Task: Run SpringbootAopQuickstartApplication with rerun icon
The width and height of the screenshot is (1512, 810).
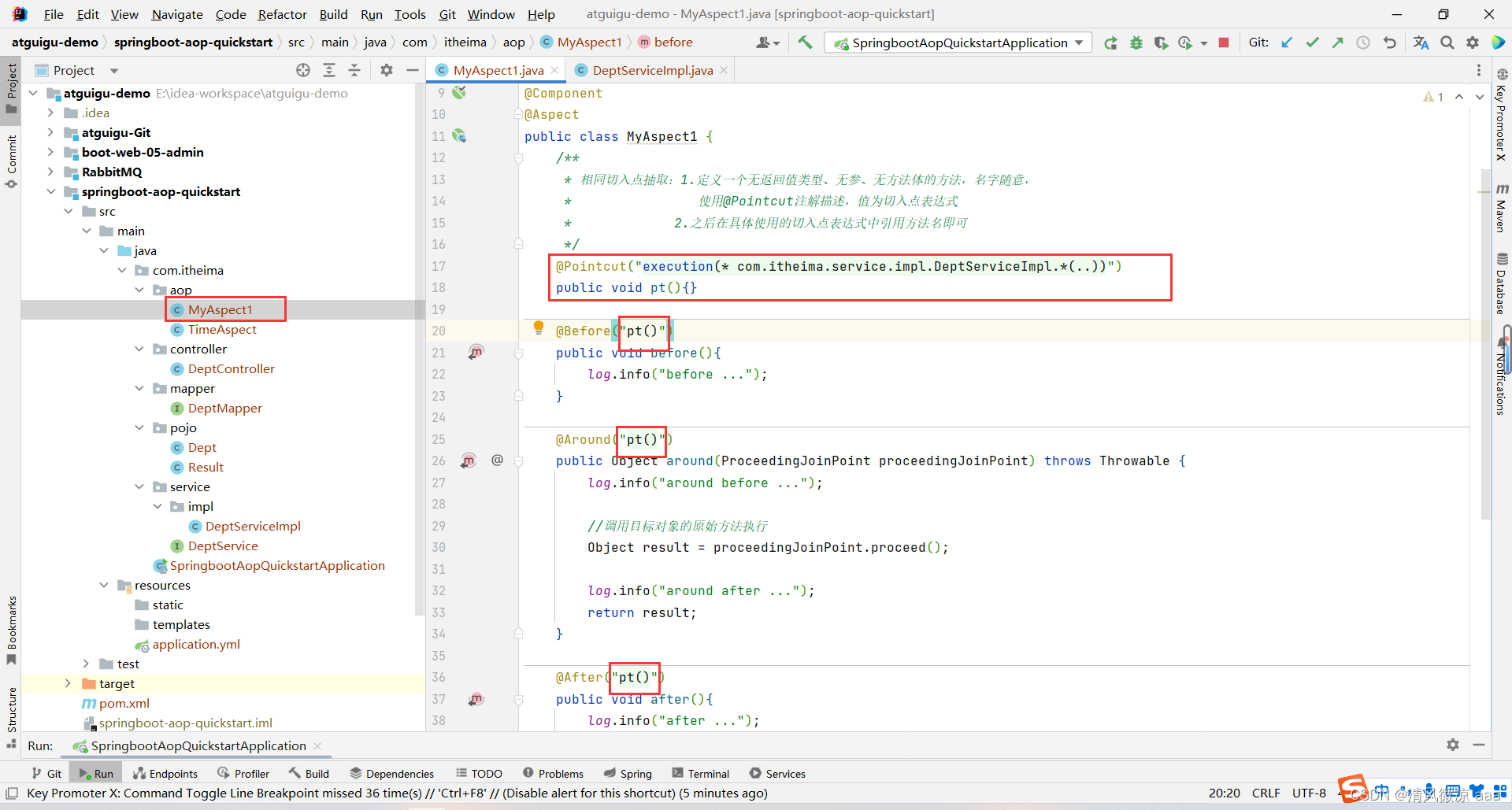Action: (x=1110, y=43)
